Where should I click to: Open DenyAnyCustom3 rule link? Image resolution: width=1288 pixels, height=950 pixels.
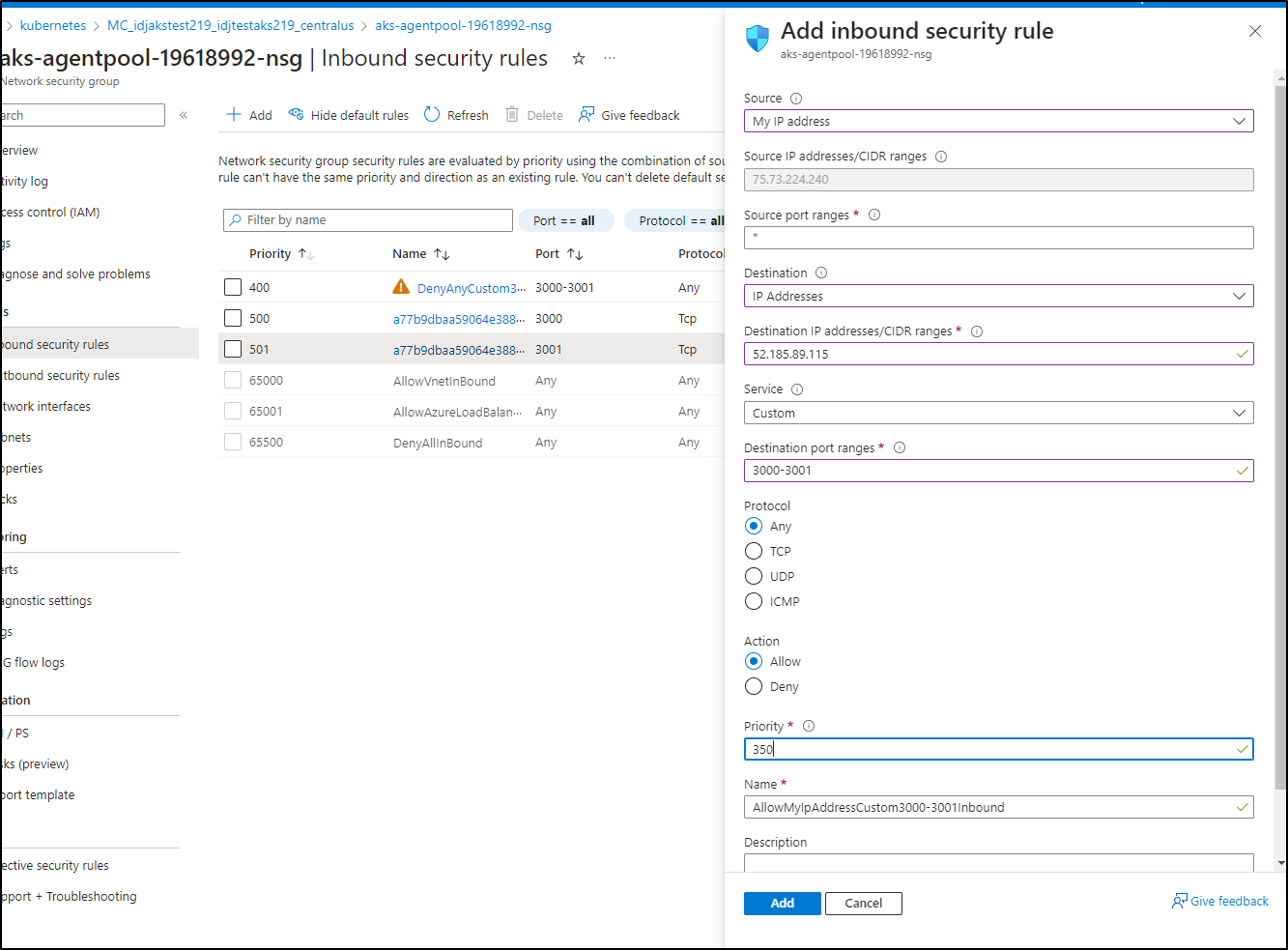click(x=472, y=288)
